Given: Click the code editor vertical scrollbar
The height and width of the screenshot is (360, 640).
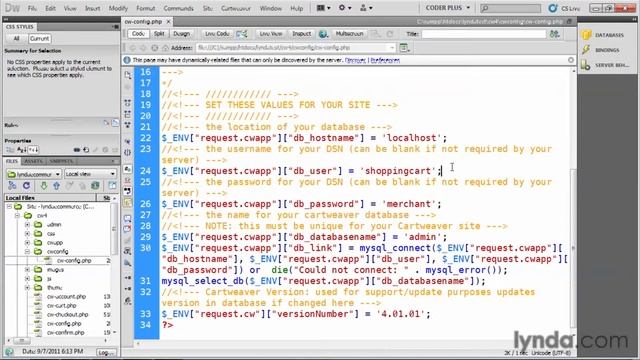Looking at the screenshot, I should click(573, 248).
